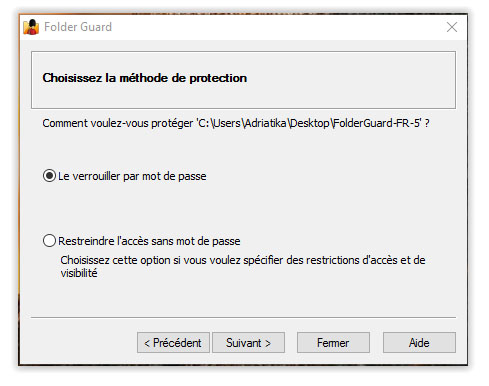Close the Folder Guard dialog with the X
The height and width of the screenshot is (386, 489).
(452, 27)
